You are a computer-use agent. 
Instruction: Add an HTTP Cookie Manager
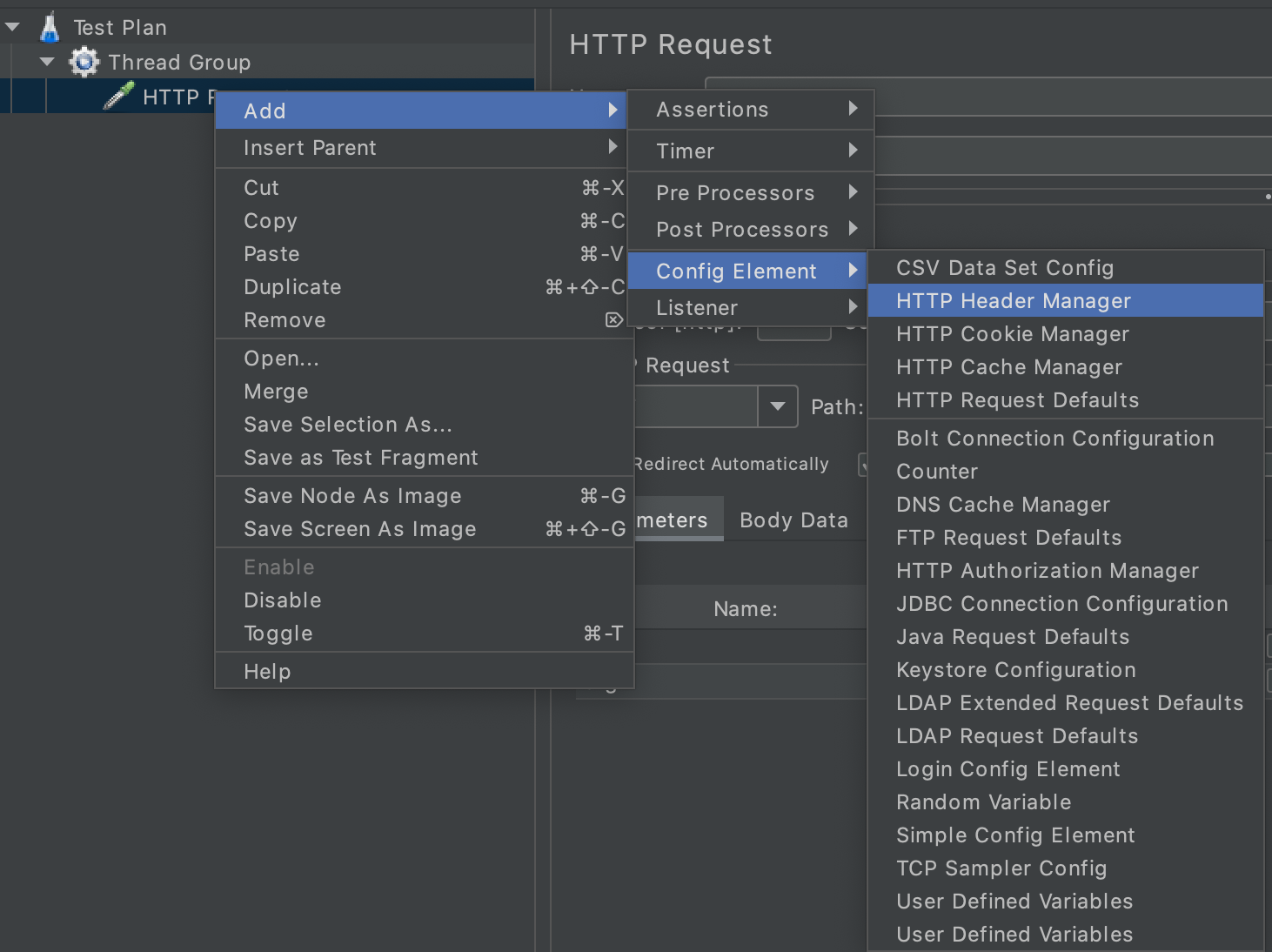pyautogui.click(x=1066, y=334)
